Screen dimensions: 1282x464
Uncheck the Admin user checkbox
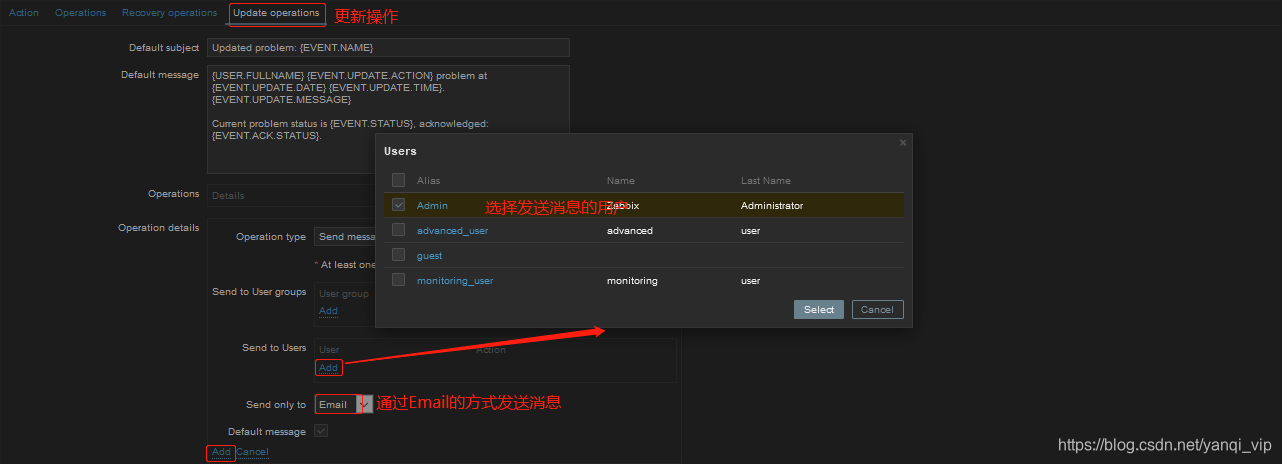tap(399, 205)
